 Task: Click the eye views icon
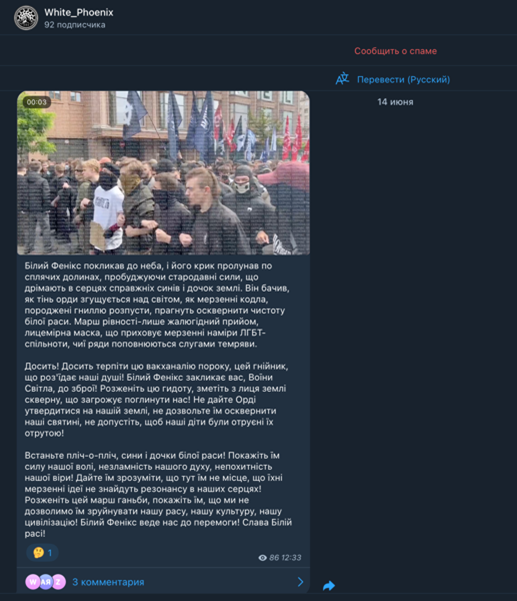click(263, 558)
